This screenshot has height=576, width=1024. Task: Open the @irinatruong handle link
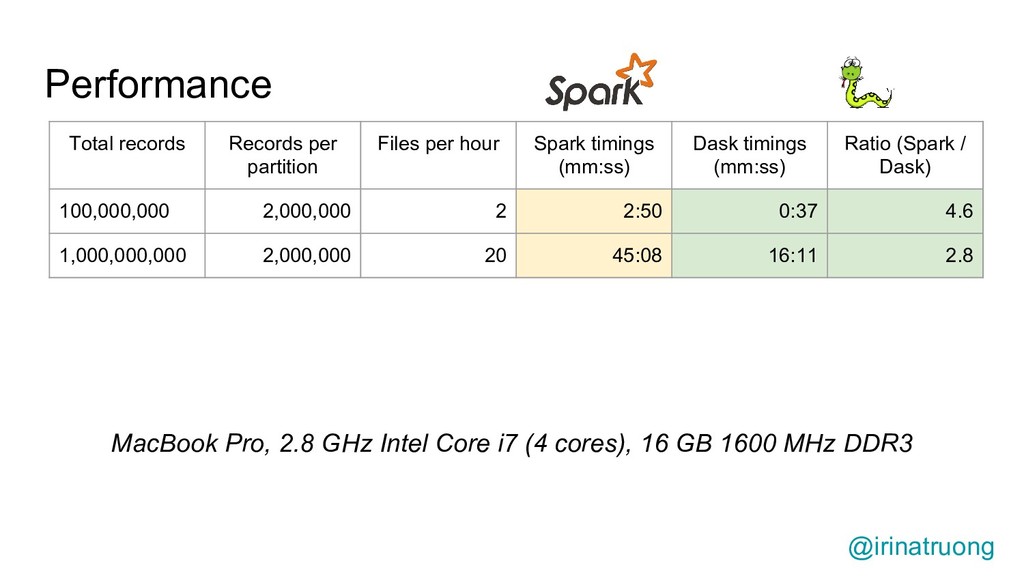click(x=921, y=547)
